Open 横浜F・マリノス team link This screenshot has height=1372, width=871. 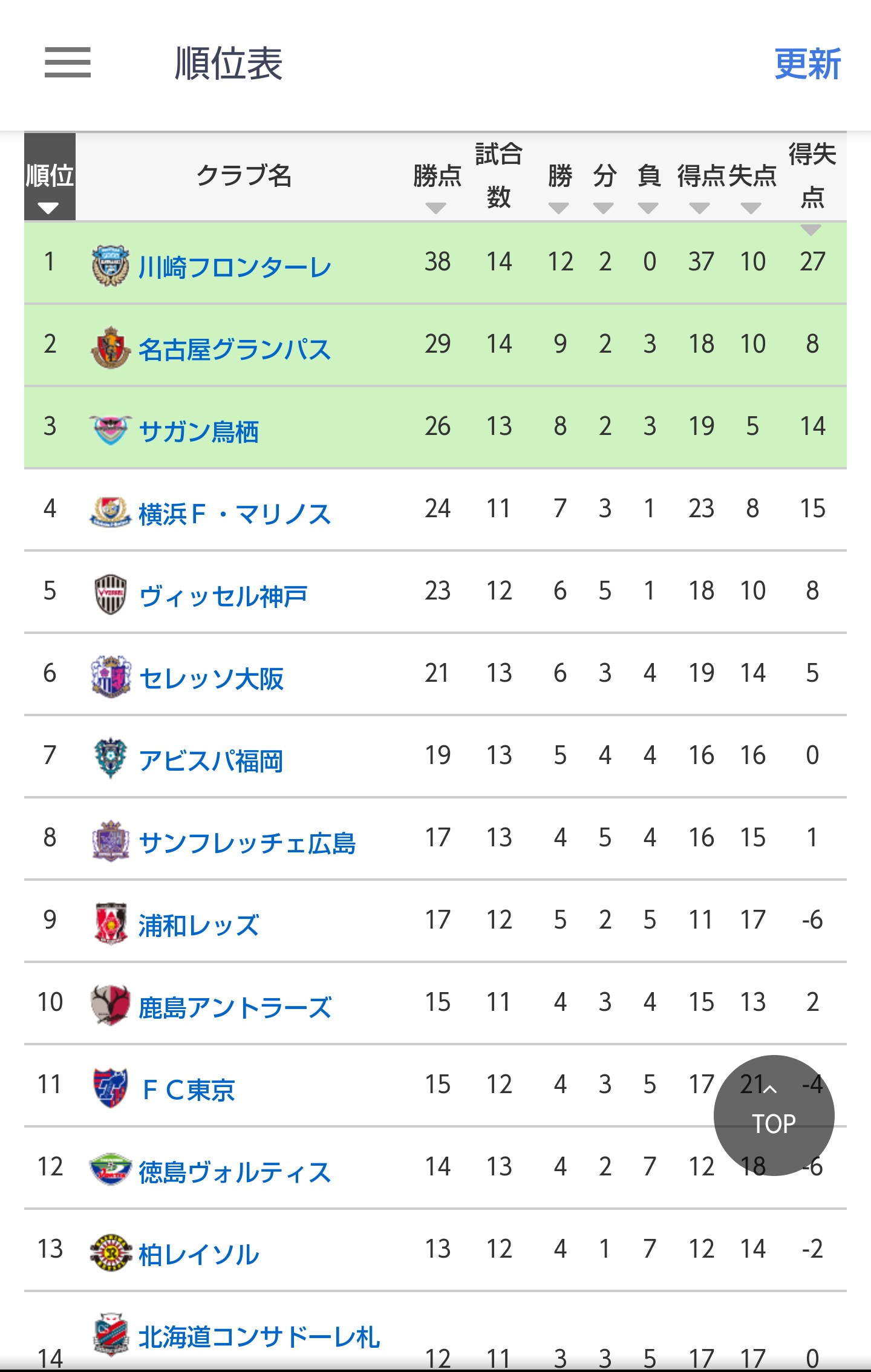235,514
